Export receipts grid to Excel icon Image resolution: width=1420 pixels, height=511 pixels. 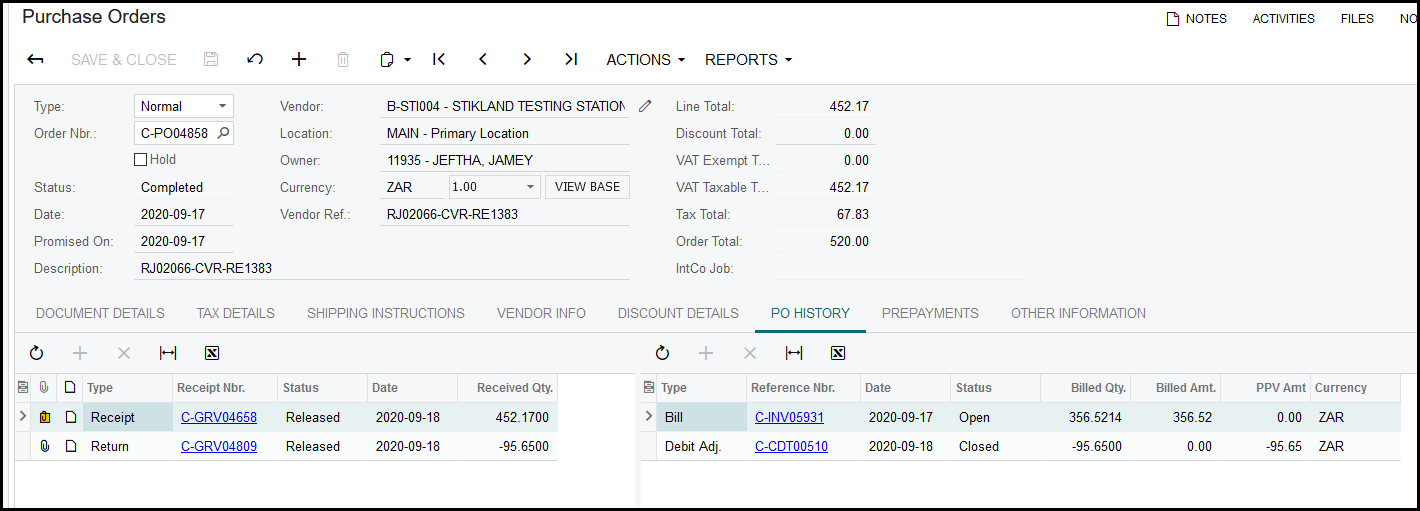pos(212,353)
